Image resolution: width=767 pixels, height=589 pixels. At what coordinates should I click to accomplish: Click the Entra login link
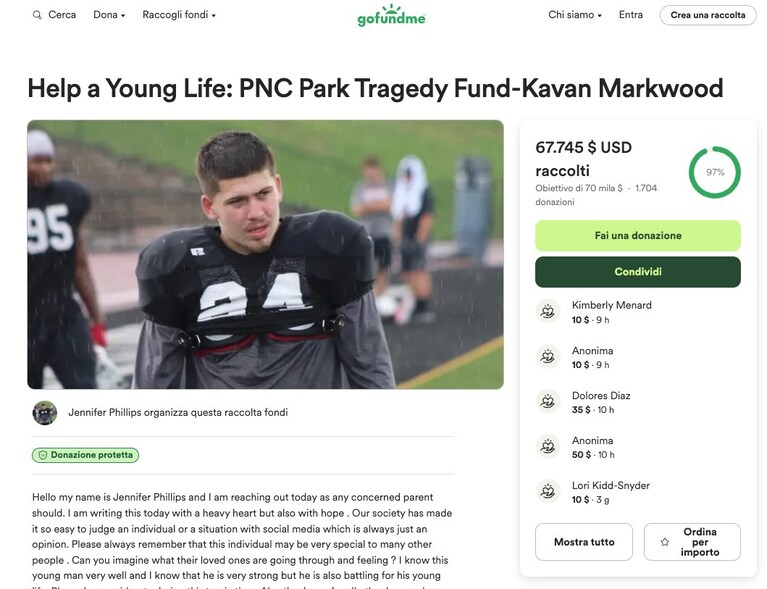631,15
